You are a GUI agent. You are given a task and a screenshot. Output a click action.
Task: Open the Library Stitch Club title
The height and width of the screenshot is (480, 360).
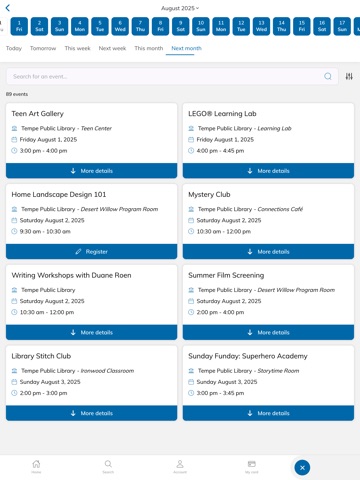[41, 356]
